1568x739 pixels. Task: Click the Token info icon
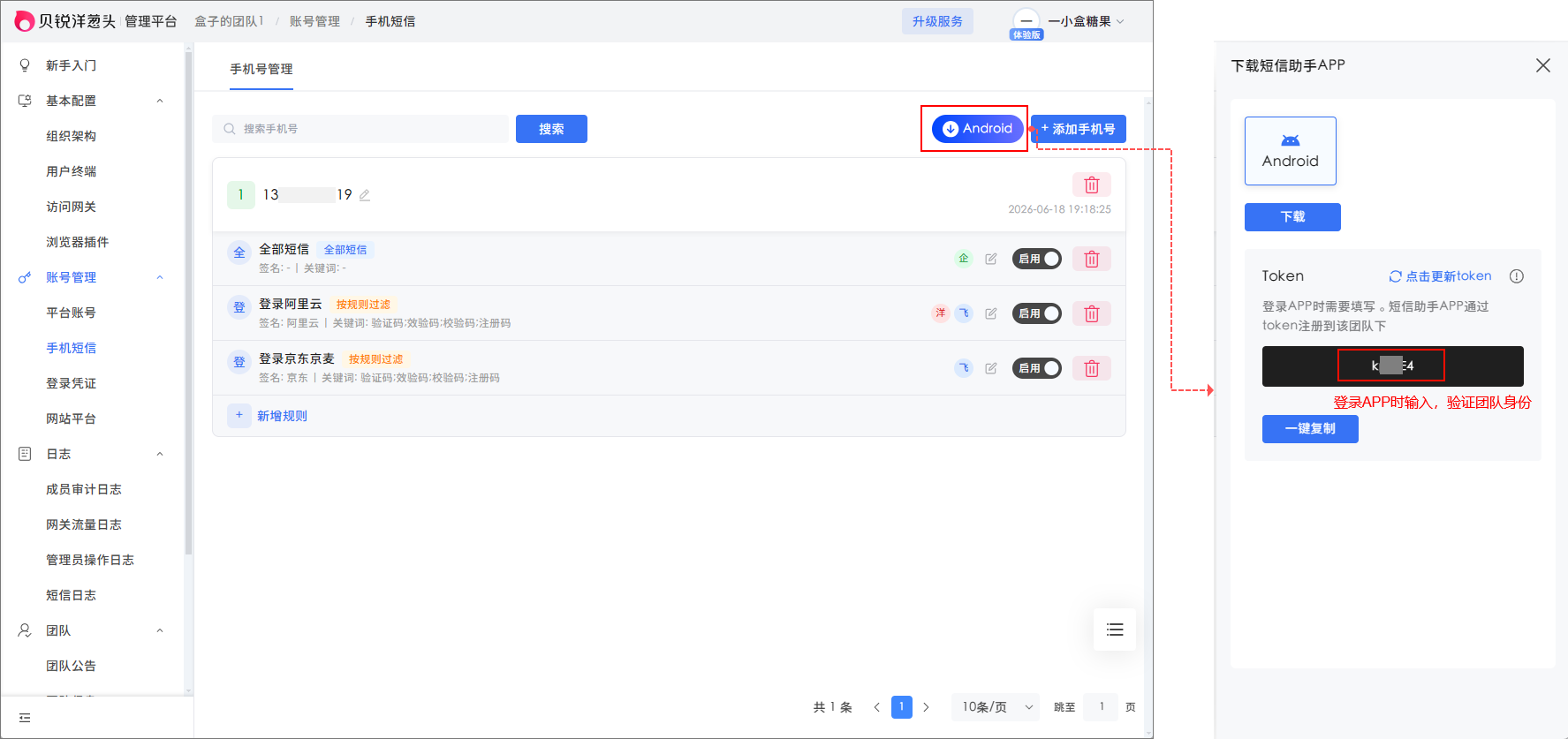1517,276
